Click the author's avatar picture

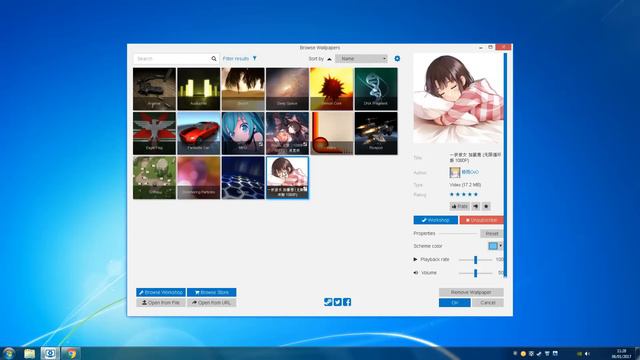[455, 173]
